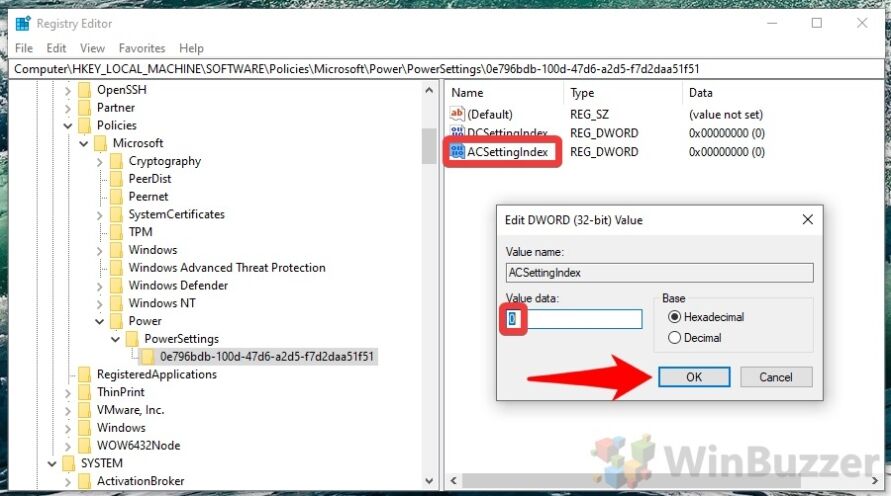Click the ThinPrint folder icon
This screenshot has width=891, height=496.
click(85, 392)
